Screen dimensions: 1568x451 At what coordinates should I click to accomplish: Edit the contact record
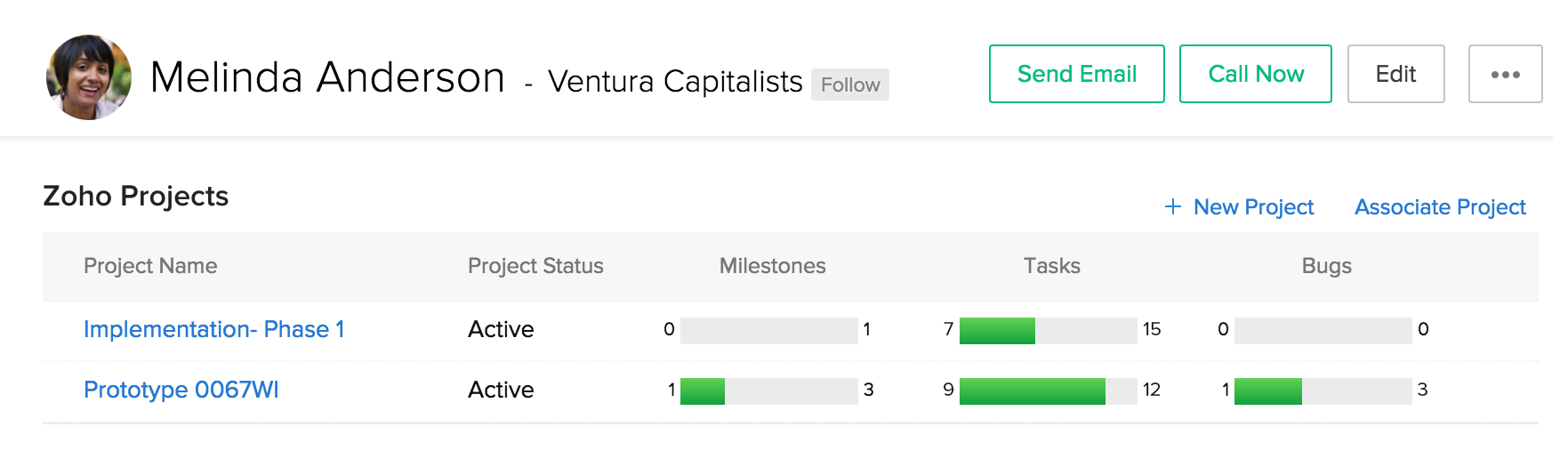1395,74
